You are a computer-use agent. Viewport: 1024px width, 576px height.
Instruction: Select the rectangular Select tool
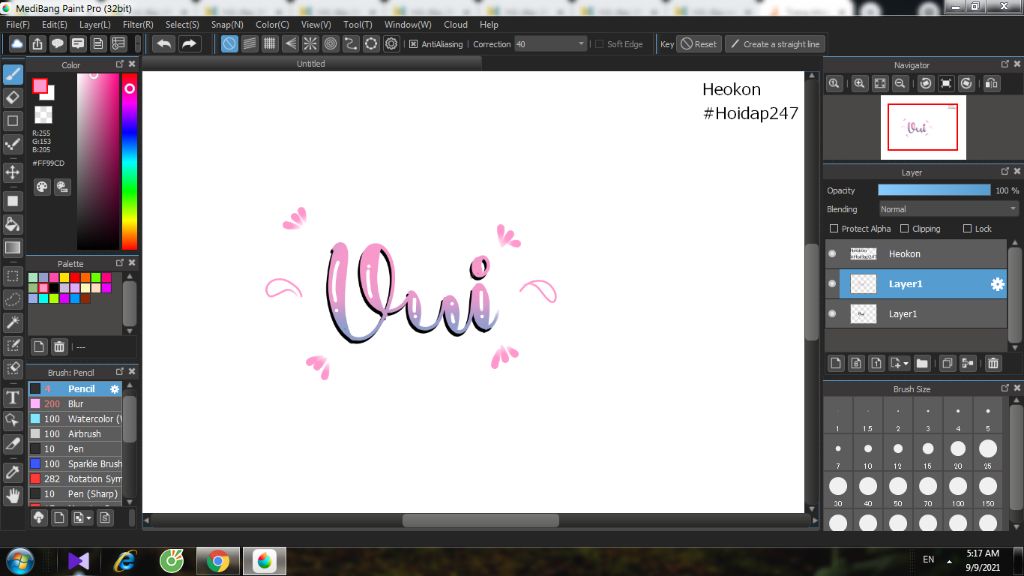13,276
